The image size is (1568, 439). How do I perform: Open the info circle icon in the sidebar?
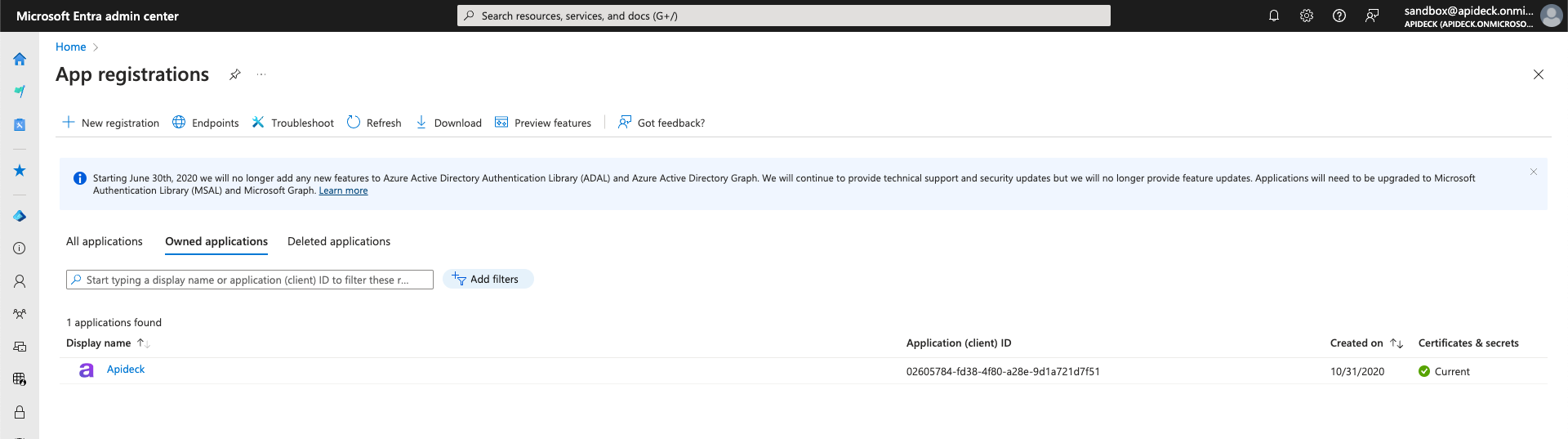20,249
